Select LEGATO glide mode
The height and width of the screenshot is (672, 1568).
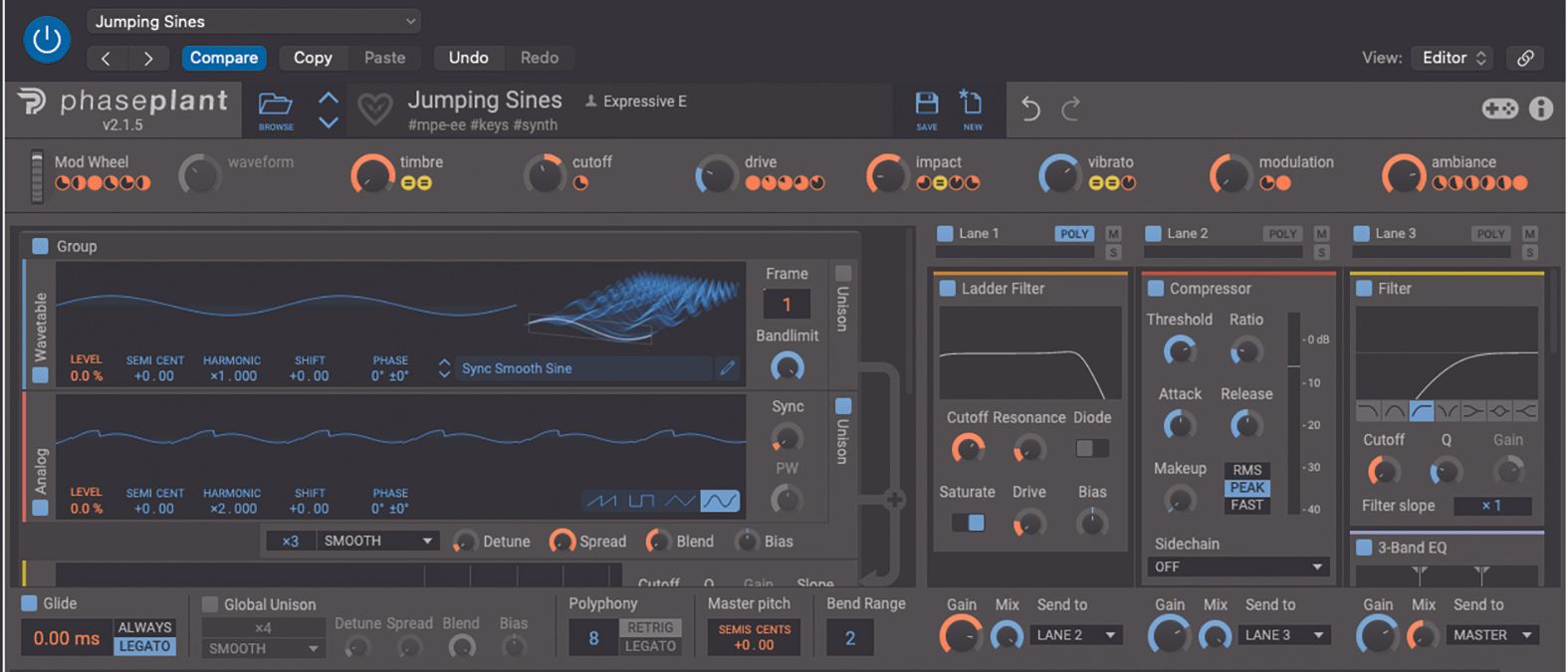click(x=145, y=646)
